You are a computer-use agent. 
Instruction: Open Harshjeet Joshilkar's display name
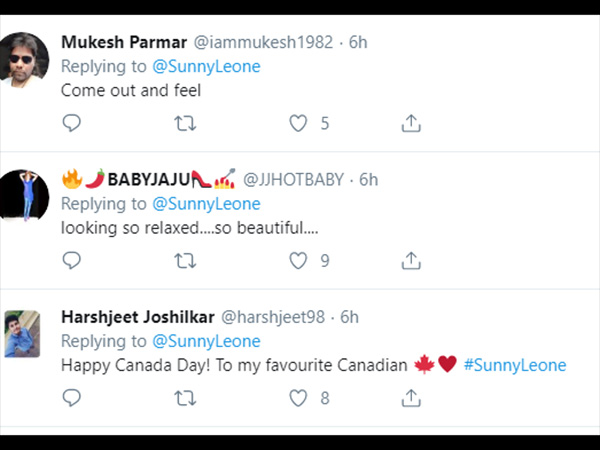click(138, 317)
